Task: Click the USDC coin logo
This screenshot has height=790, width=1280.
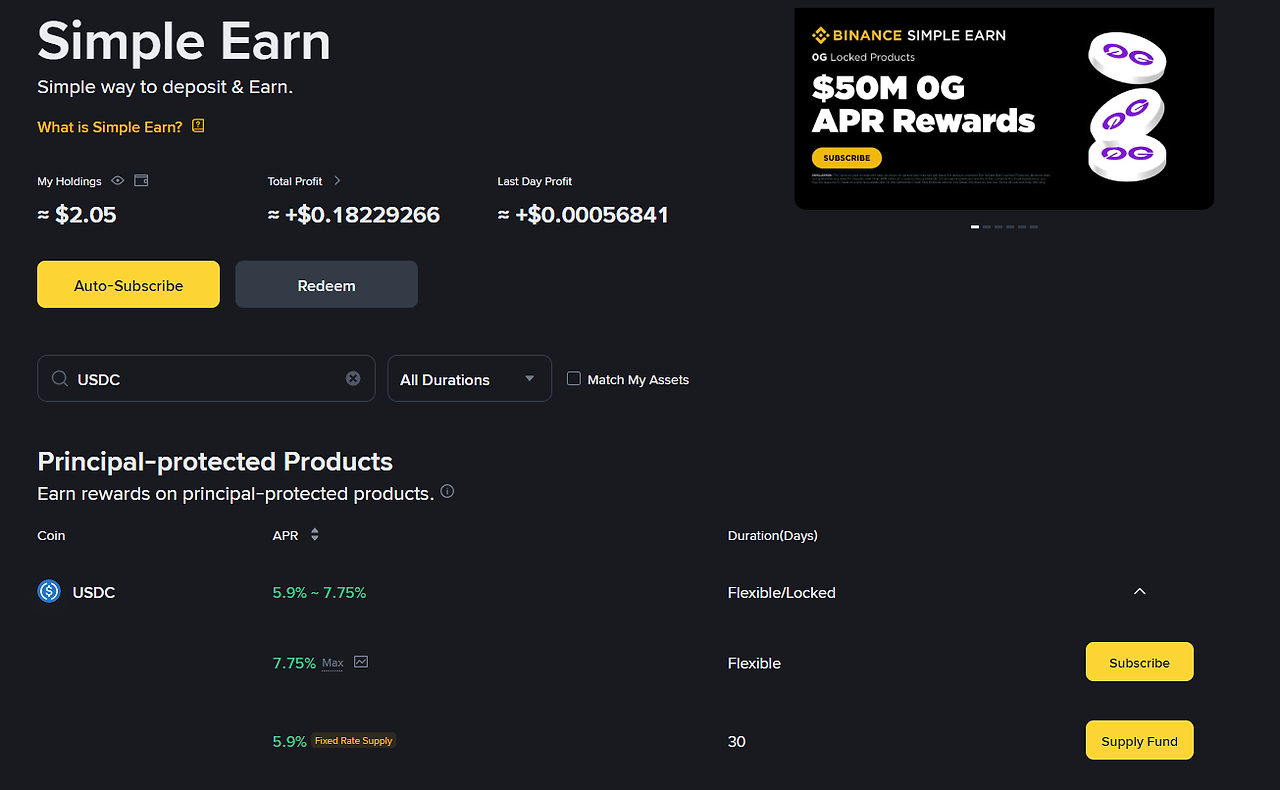Action: (x=49, y=592)
